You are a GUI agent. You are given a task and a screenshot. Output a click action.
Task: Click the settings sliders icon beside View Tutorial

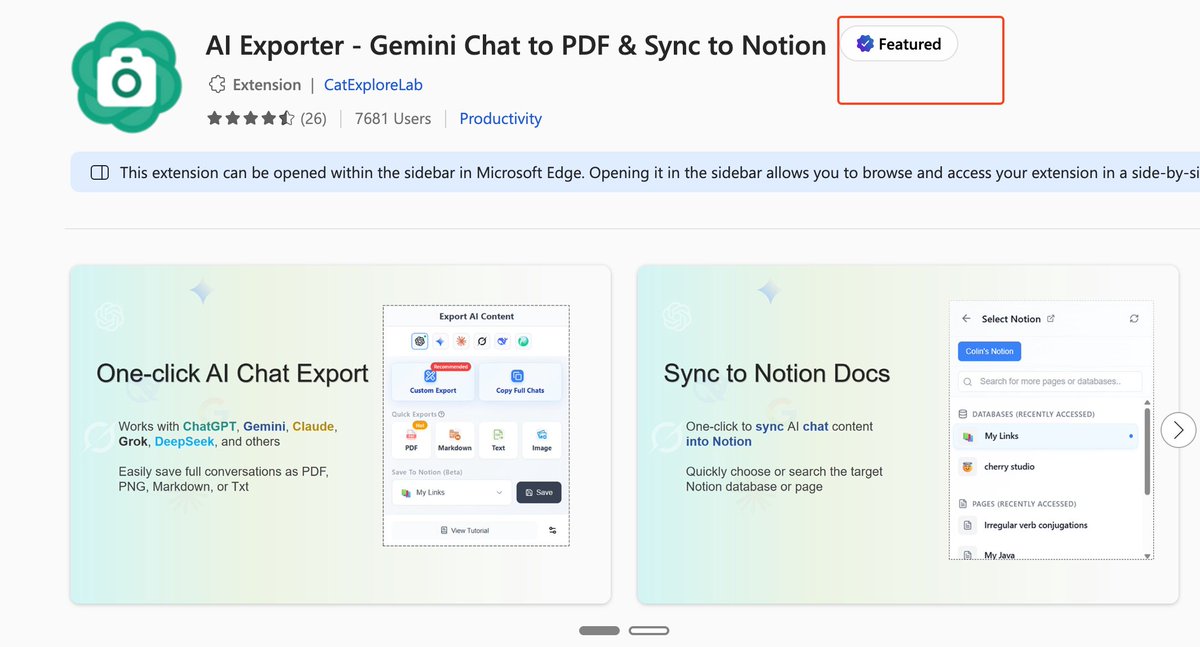click(553, 530)
